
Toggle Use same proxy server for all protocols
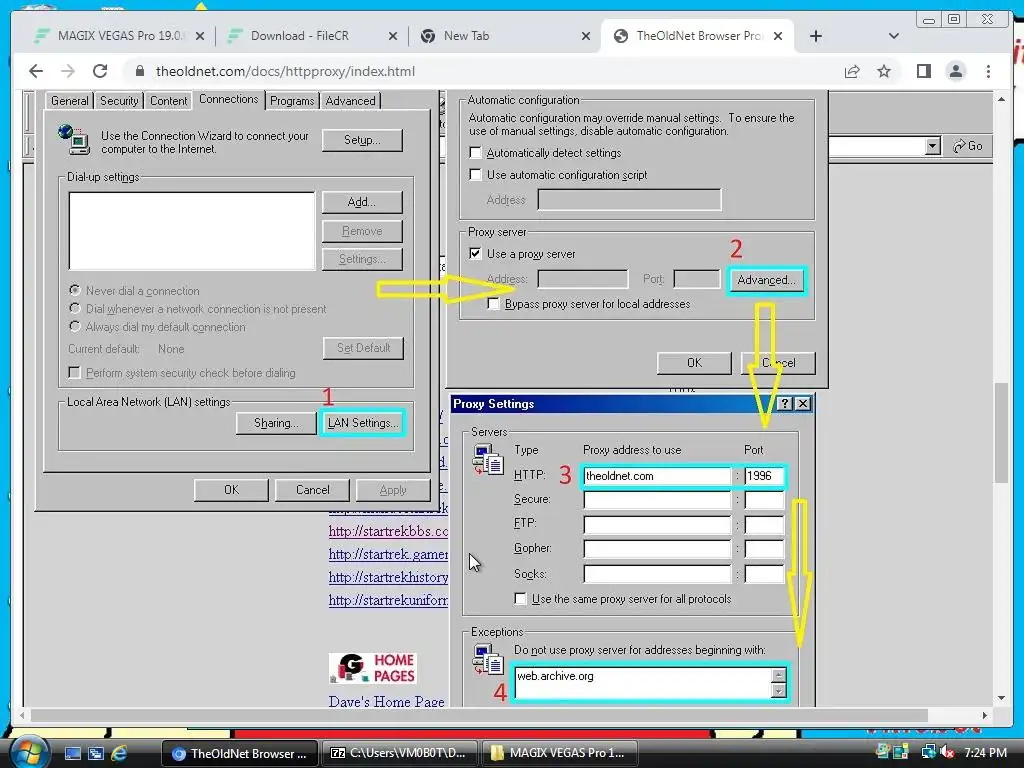coord(520,598)
